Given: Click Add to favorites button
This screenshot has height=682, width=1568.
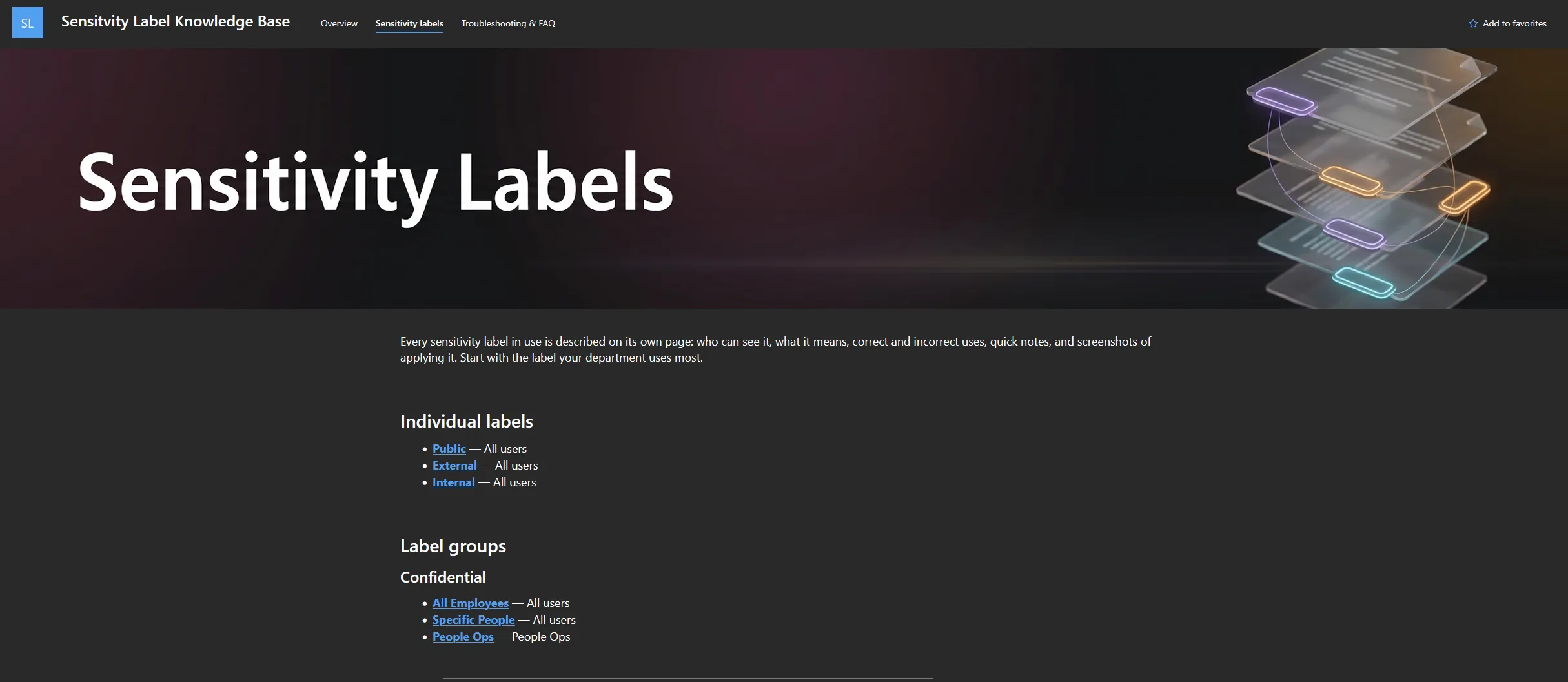Looking at the screenshot, I should pyautogui.click(x=1507, y=23).
